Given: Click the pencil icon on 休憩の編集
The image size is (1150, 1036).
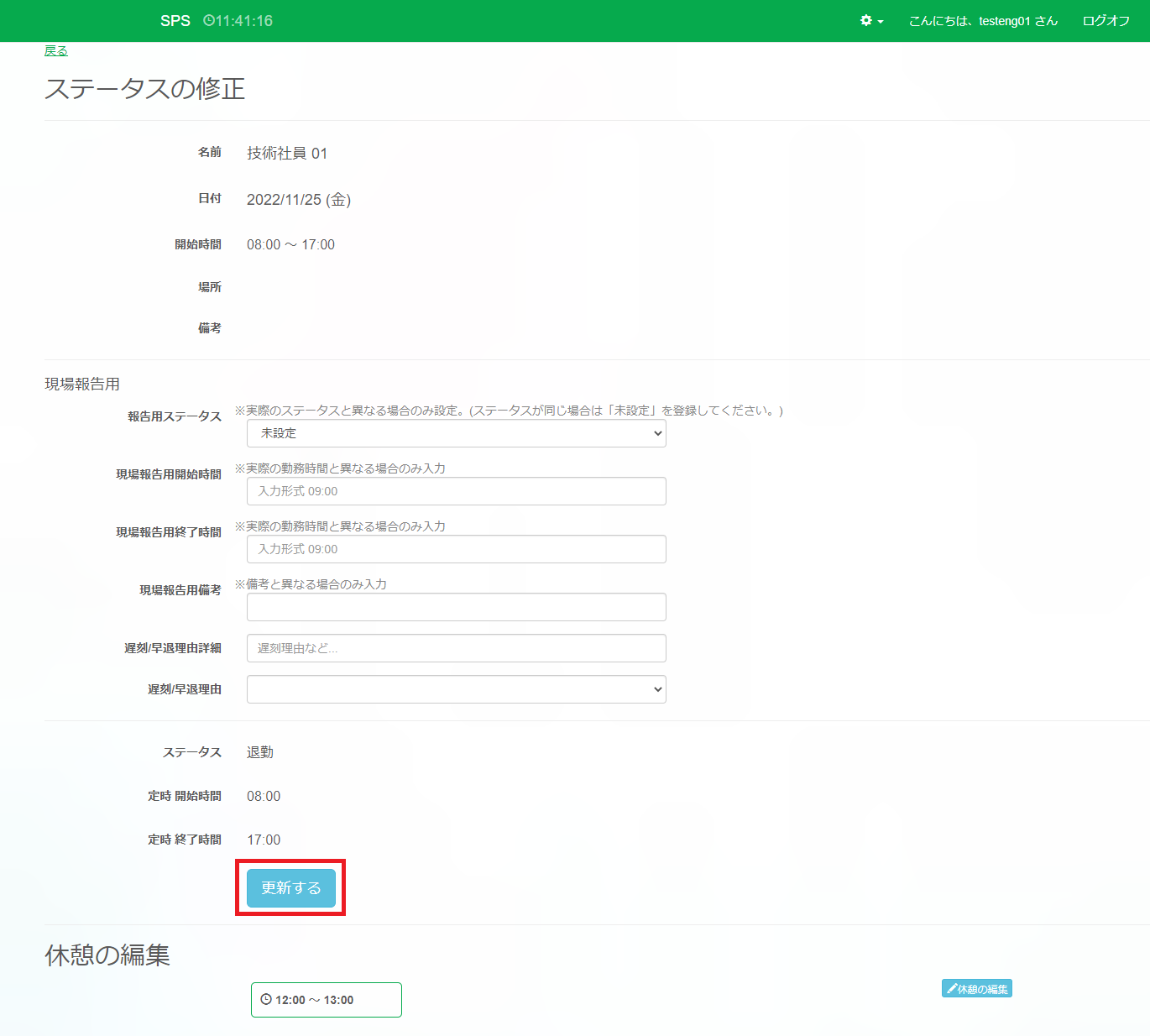Looking at the screenshot, I should (x=951, y=989).
